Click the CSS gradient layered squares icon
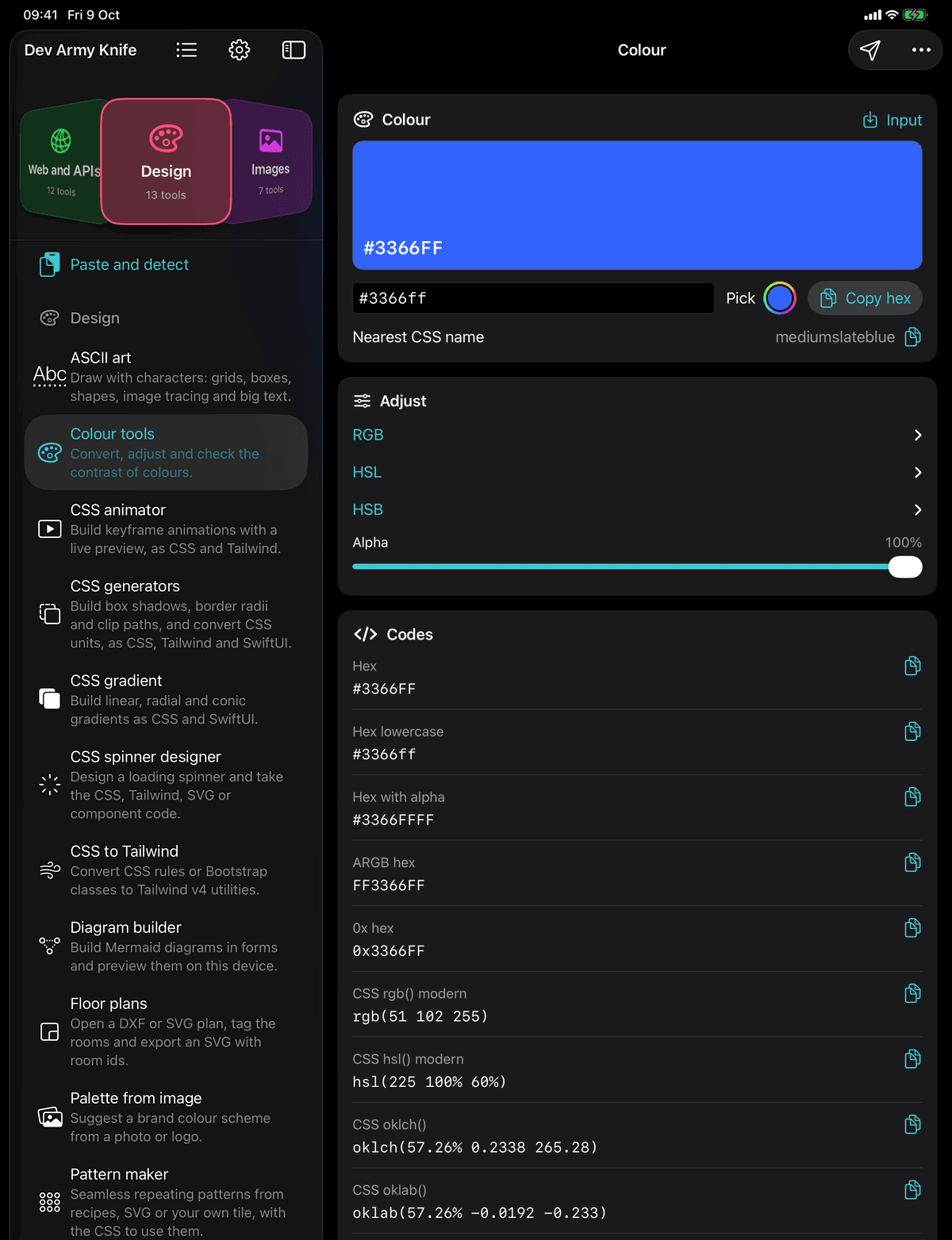Viewport: 952px width, 1240px height. (50, 699)
